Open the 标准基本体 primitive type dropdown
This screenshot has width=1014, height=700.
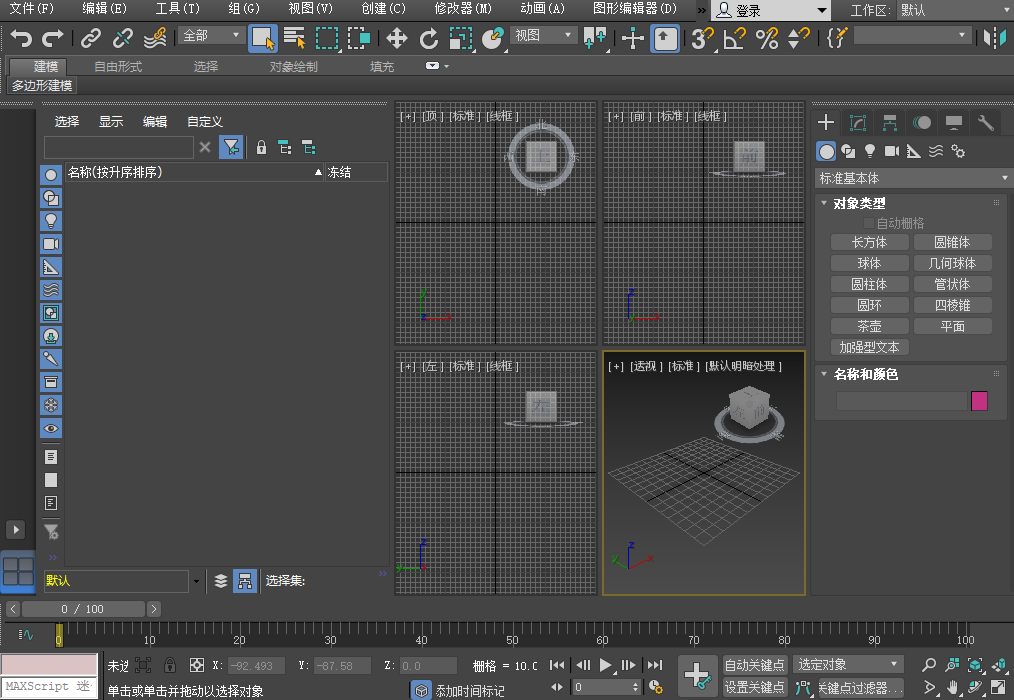click(x=913, y=178)
